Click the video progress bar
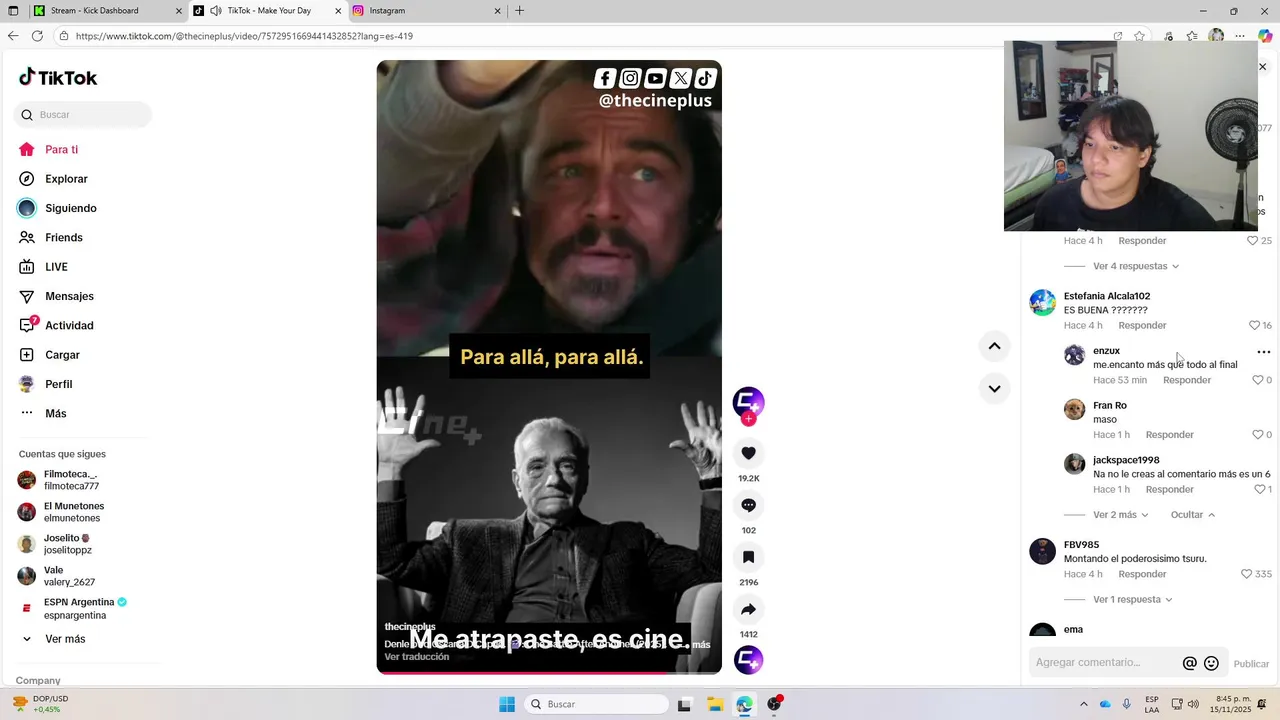 (x=549, y=673)
